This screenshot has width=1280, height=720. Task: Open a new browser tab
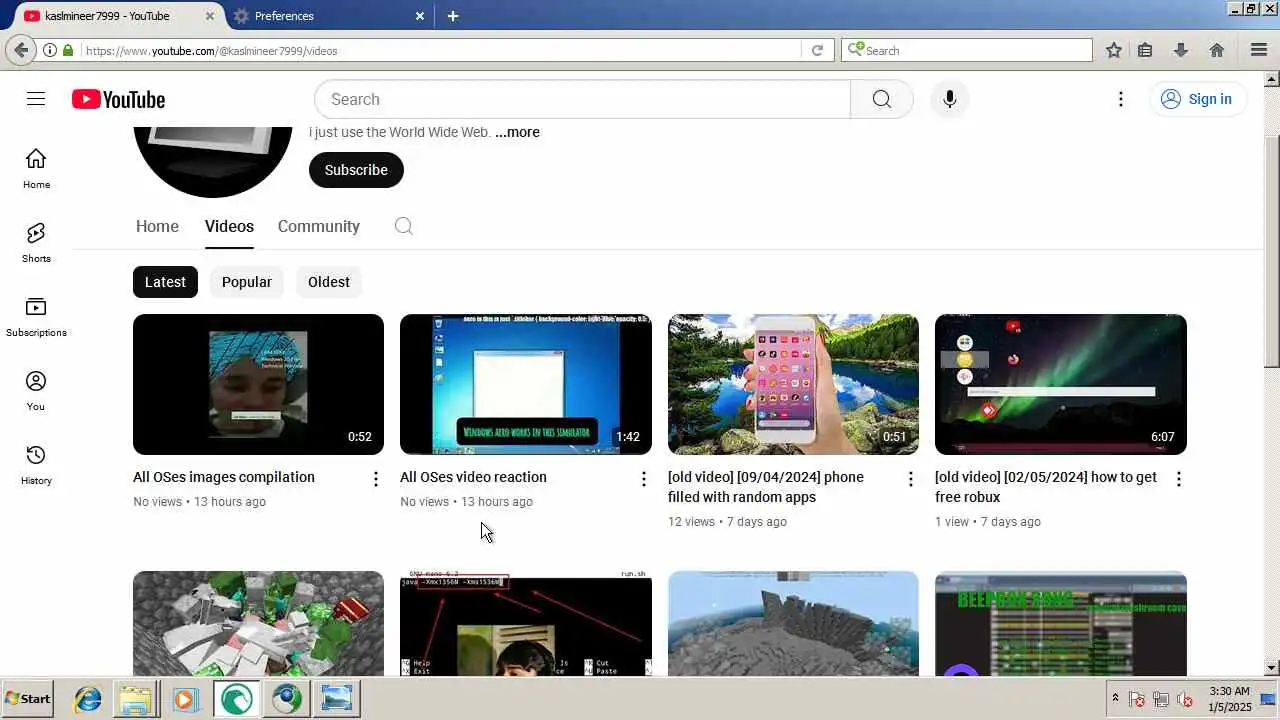click(x=453, y=16)
